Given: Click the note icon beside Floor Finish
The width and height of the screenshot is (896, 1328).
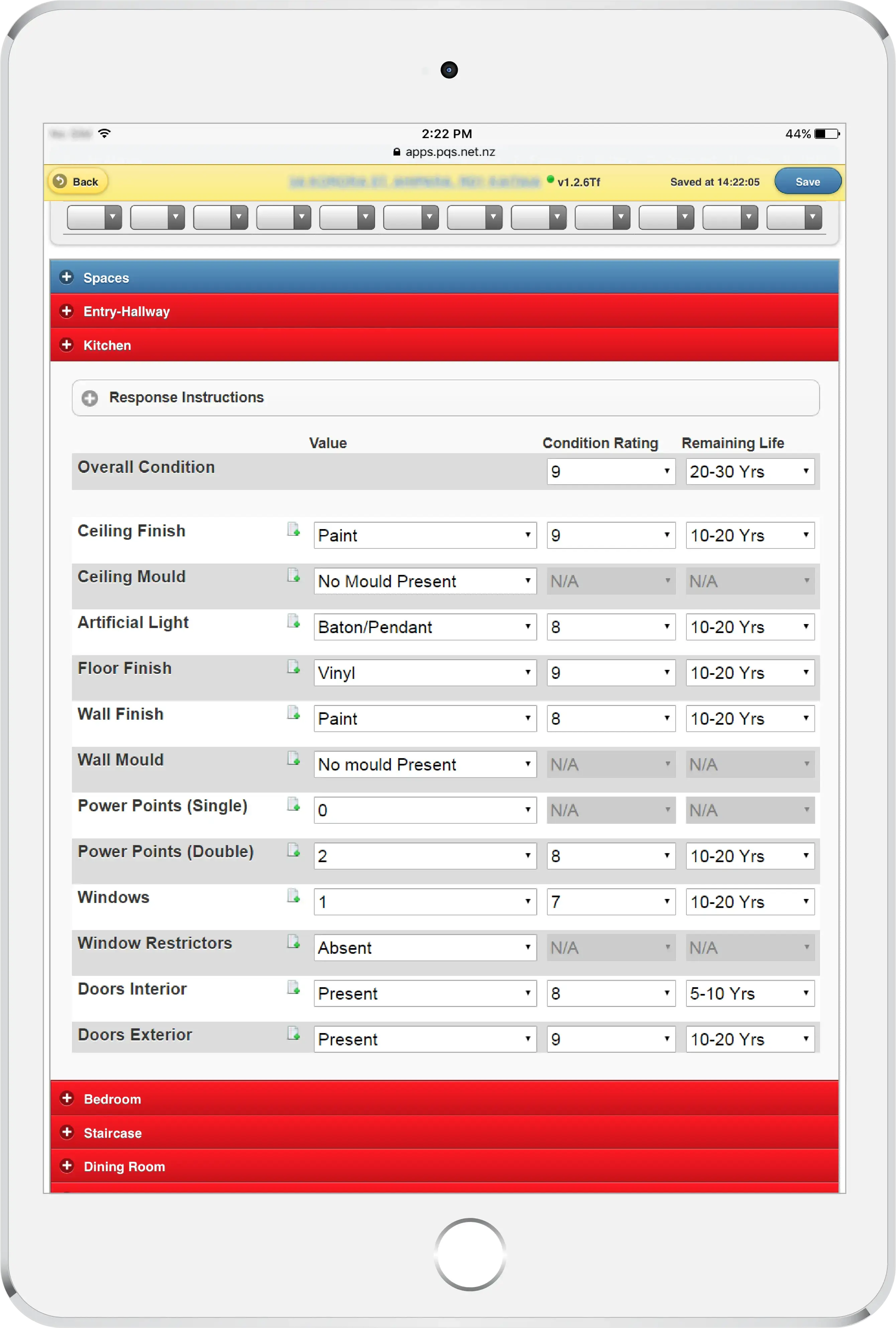Looking at the screenshot, I should tap(293, 666).
